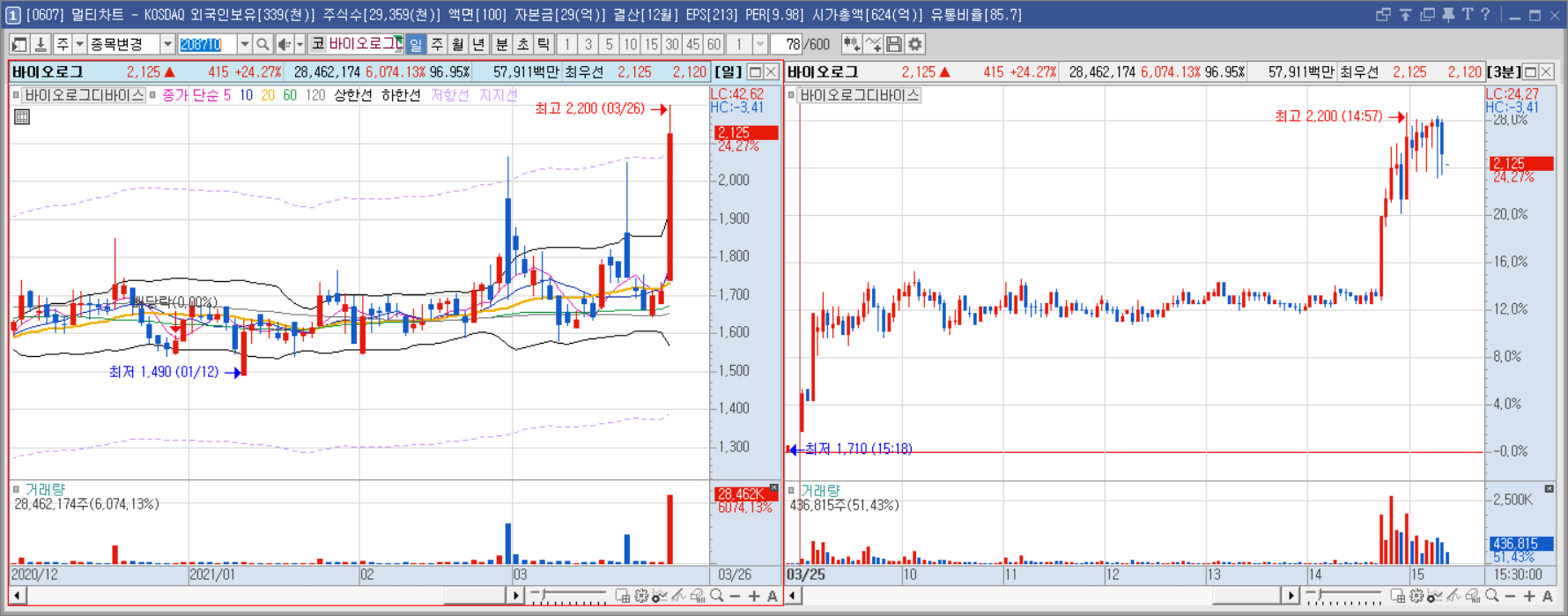
Task: Set interval to 3 in toolbar
Action: pyautogui.click(x=588, y=44)
